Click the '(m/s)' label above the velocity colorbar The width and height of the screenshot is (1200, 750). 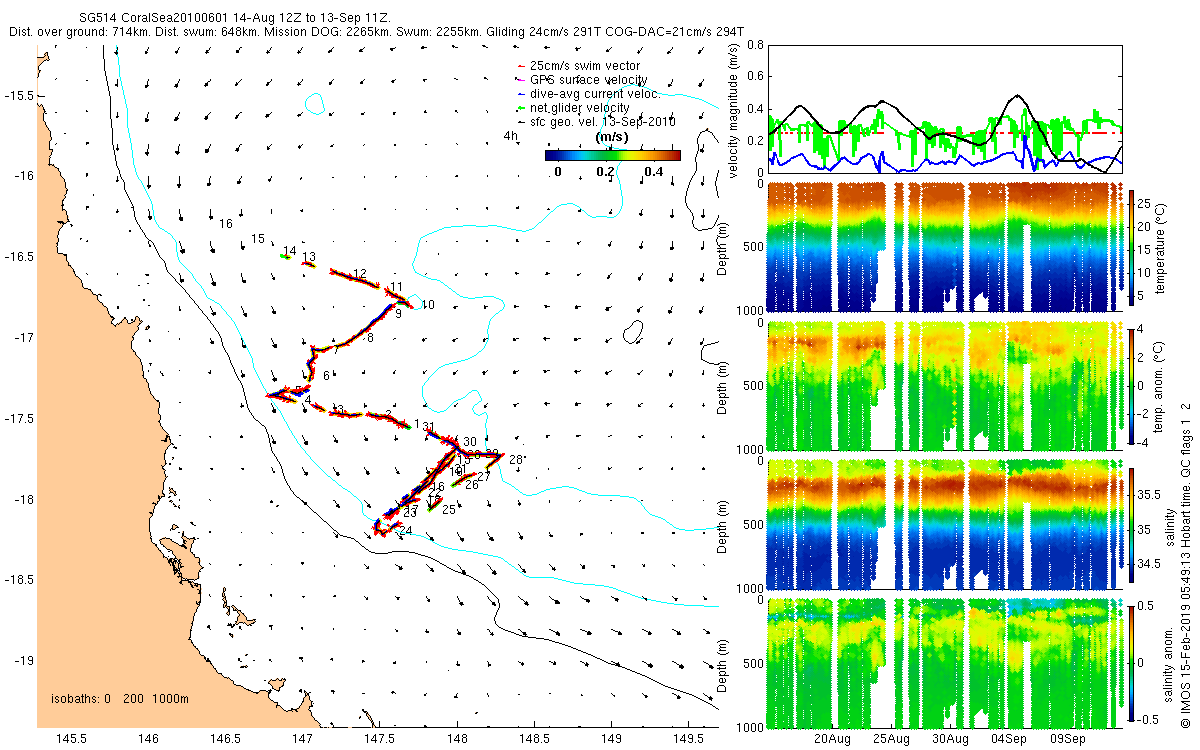click(612, 136)
